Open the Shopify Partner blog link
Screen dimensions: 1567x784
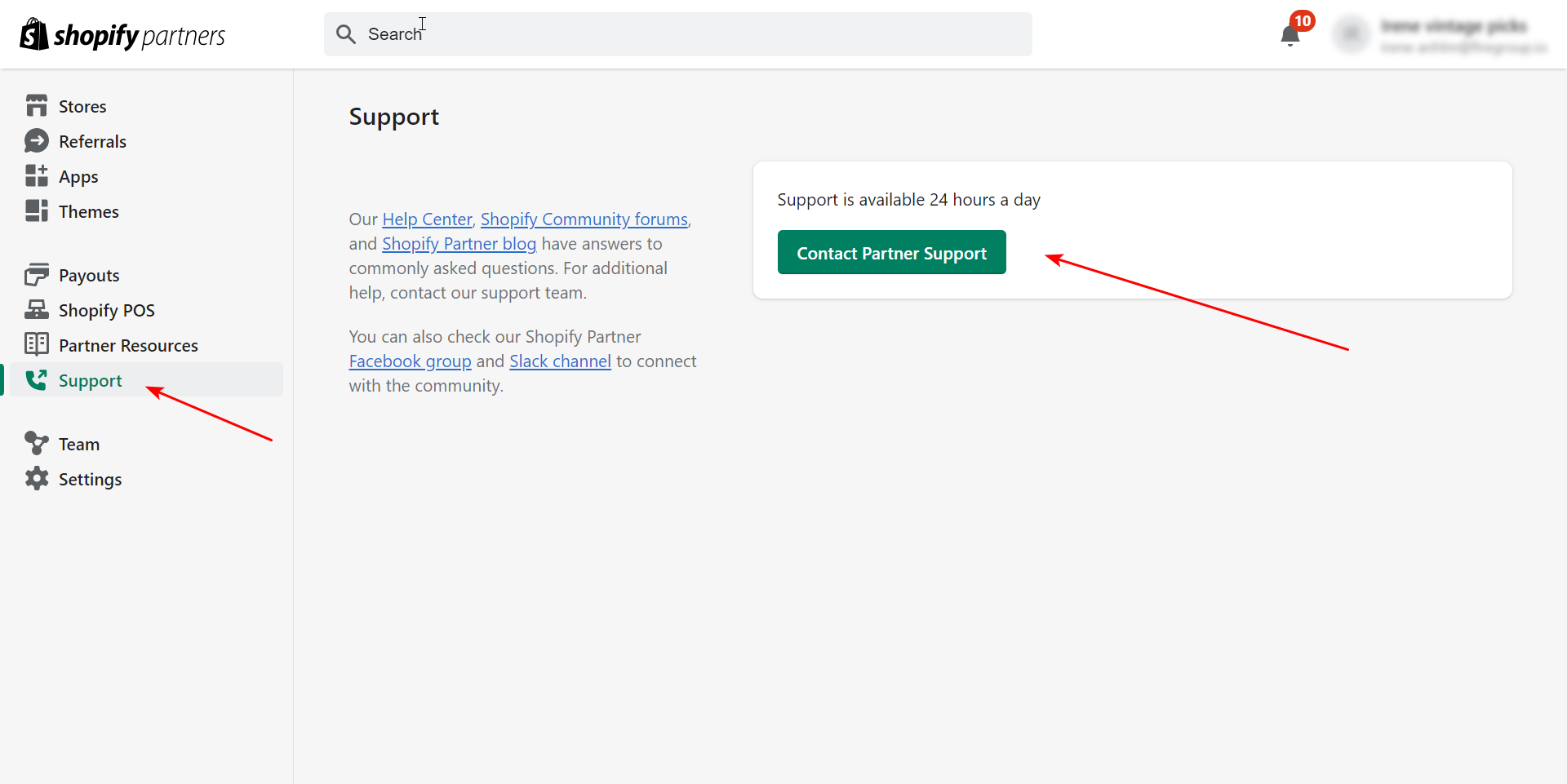(459, 244)
